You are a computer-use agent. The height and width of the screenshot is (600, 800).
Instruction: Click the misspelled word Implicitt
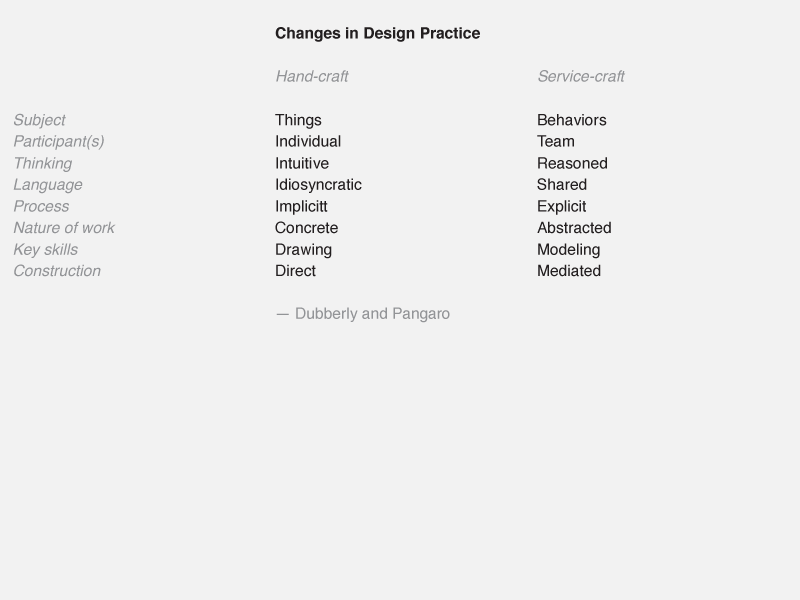301,207
